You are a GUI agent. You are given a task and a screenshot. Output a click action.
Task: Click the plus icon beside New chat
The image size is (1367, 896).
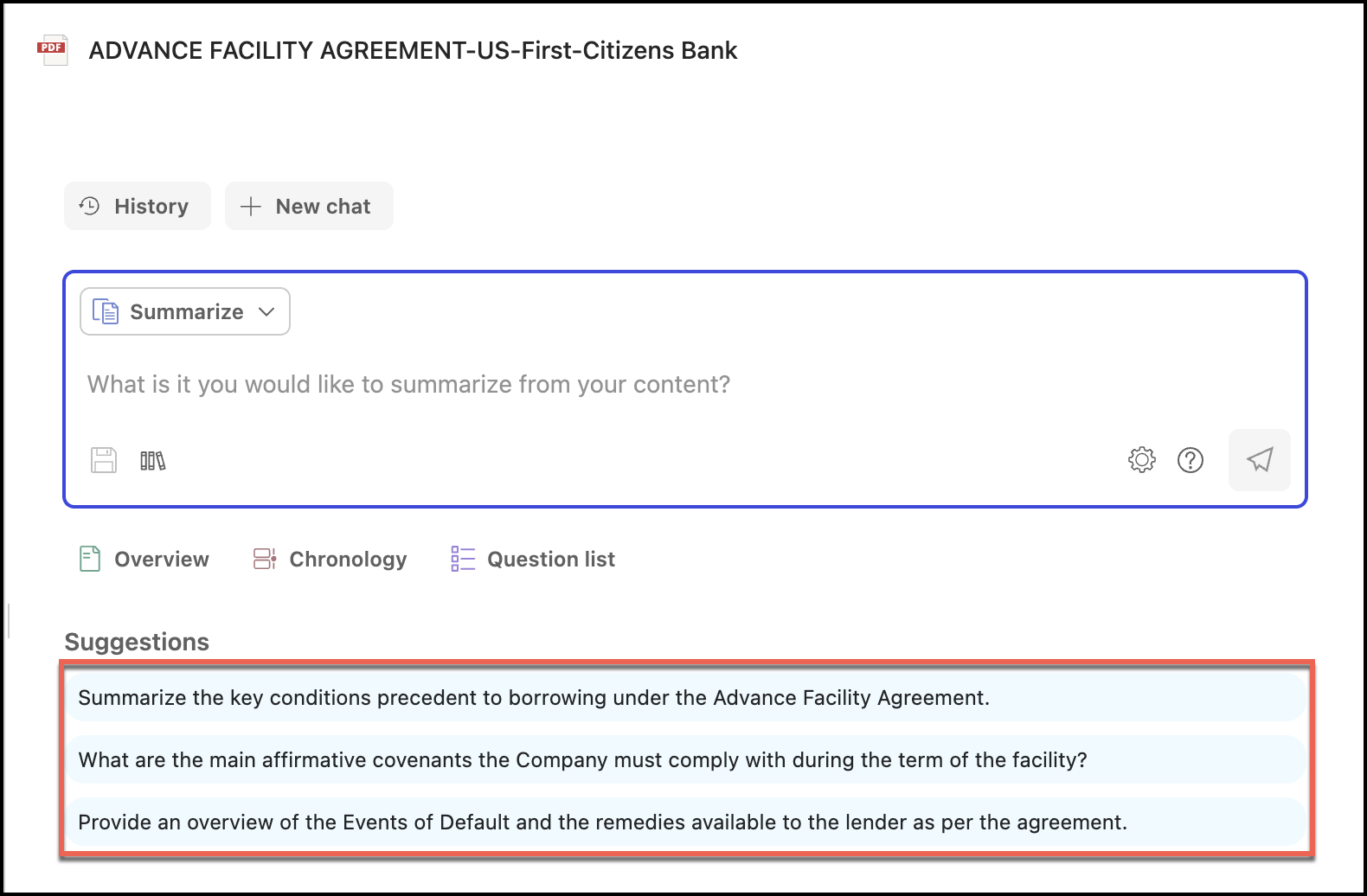250,206
